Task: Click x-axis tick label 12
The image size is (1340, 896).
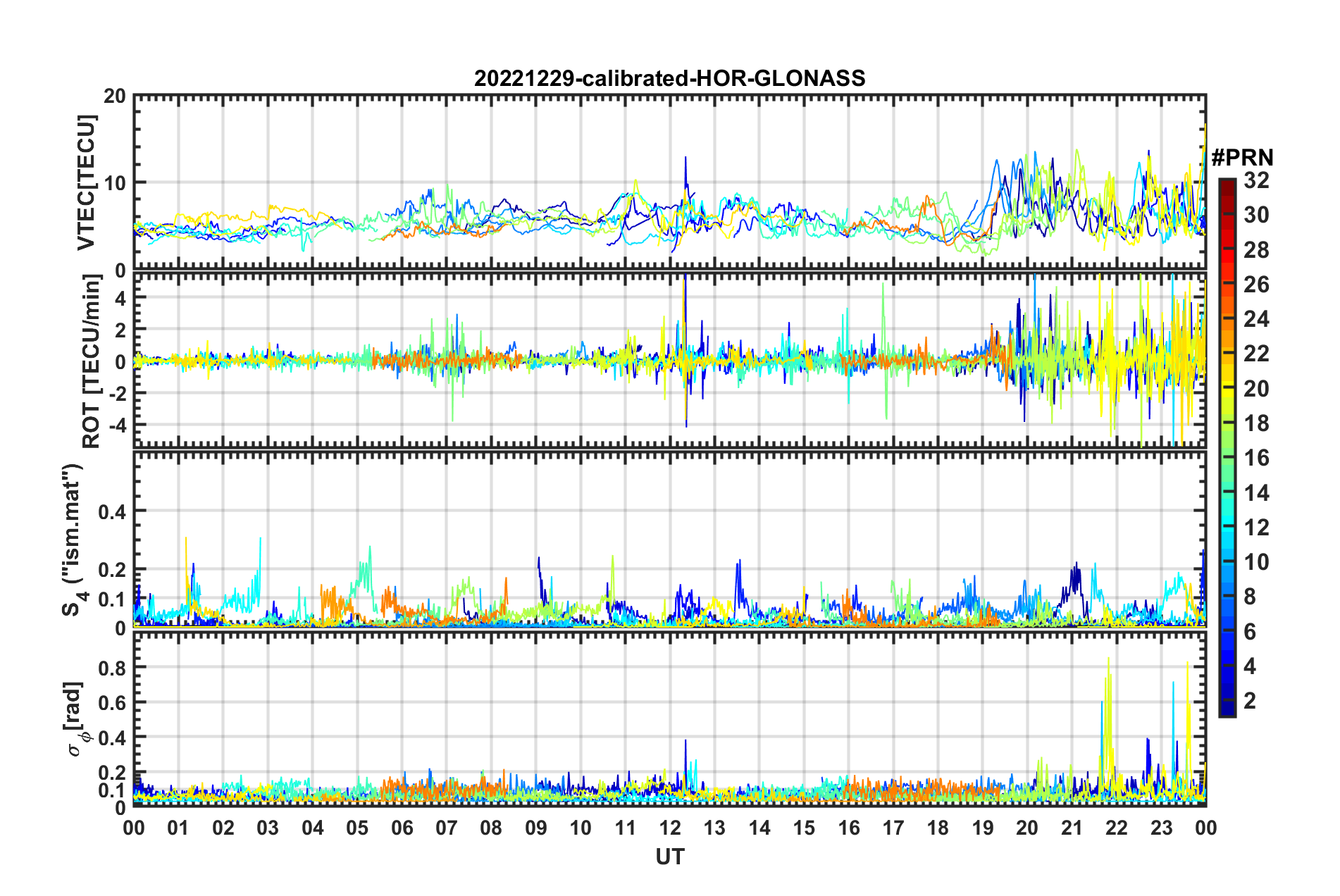Action: [x=669, y=828]
